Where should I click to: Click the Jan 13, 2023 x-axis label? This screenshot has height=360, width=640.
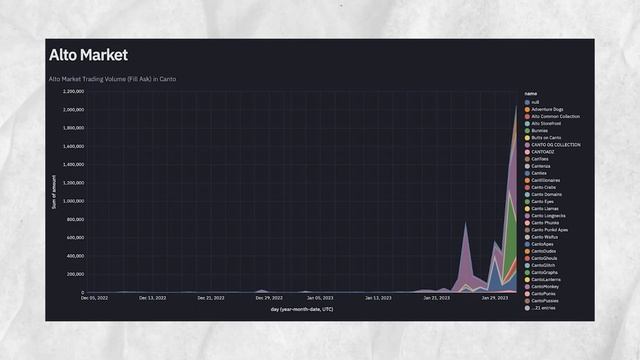click(378, 298)
